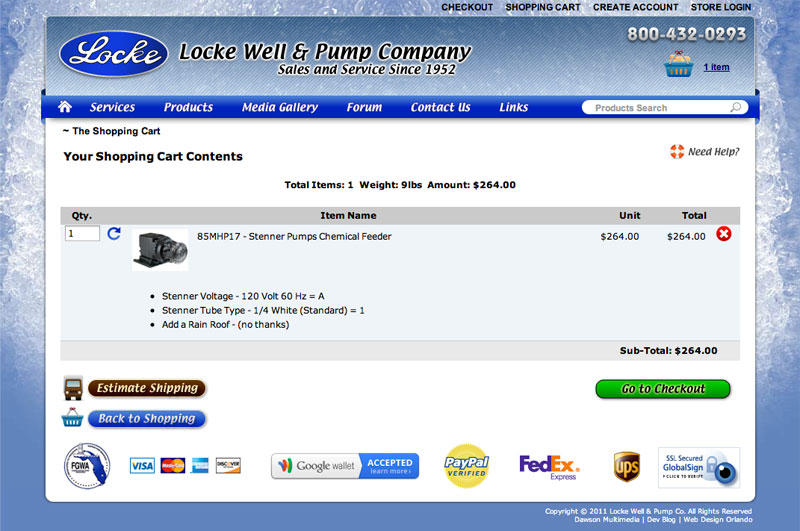Click the Locke Well & Pump Company title
Viewport: 800px width, 531px height.
tap(325, 51)
